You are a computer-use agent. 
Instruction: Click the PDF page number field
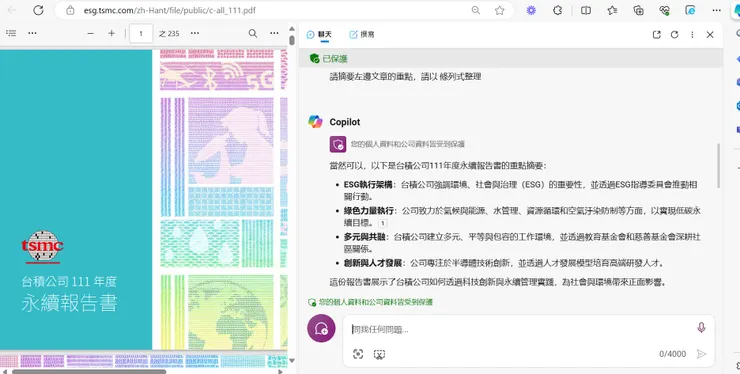[141, 34]
